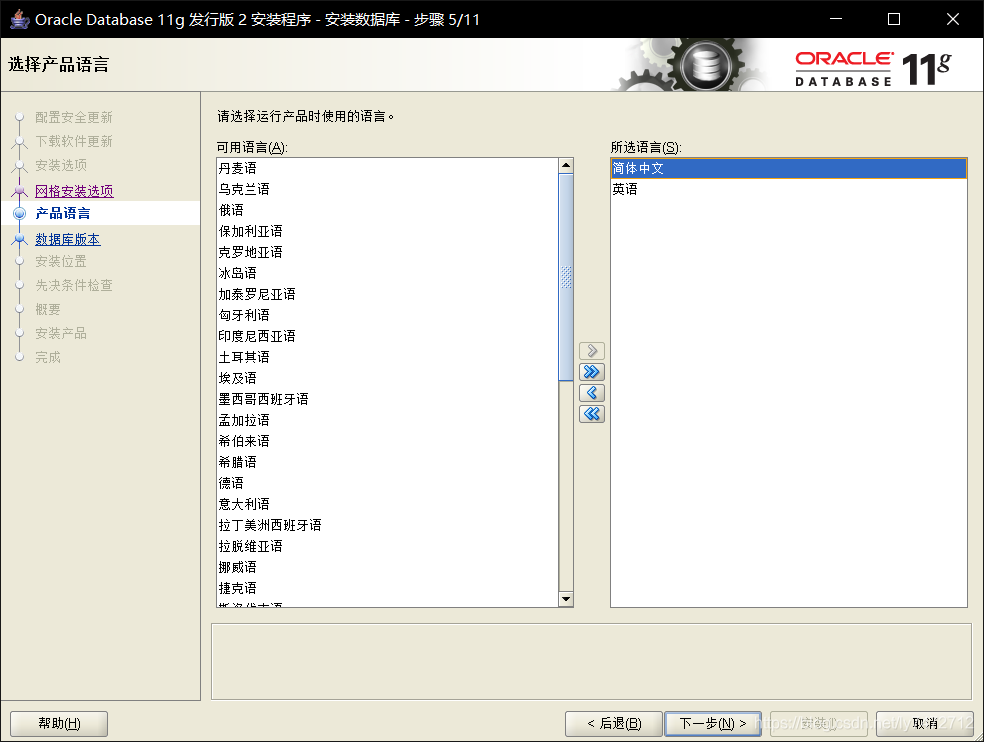Select 英语 in selected languages

[x=789, y=189]
